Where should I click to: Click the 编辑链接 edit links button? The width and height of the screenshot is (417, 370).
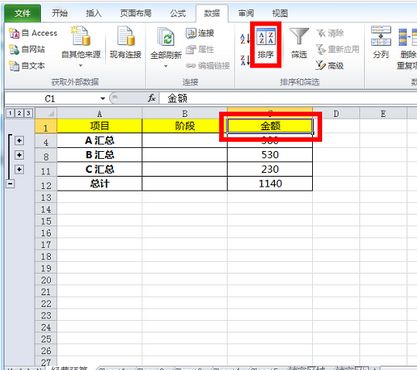pos(208,66)
